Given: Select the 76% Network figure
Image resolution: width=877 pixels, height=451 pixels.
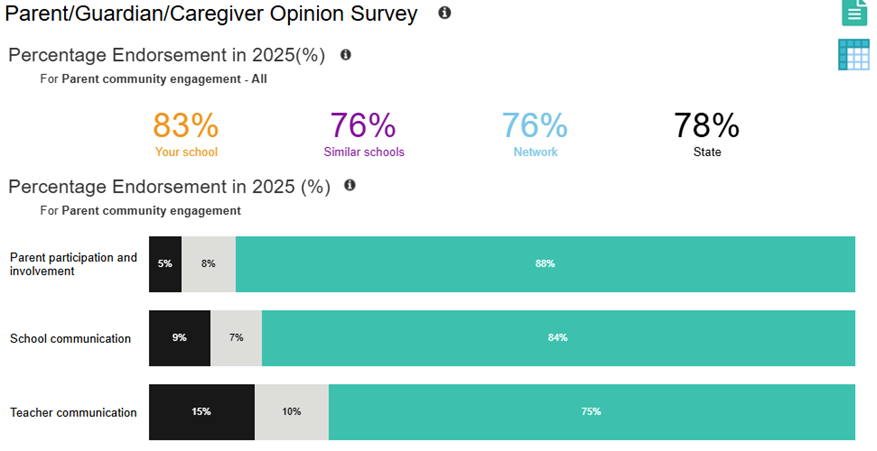Looking at the screenshot, I should tap(534, 126).
